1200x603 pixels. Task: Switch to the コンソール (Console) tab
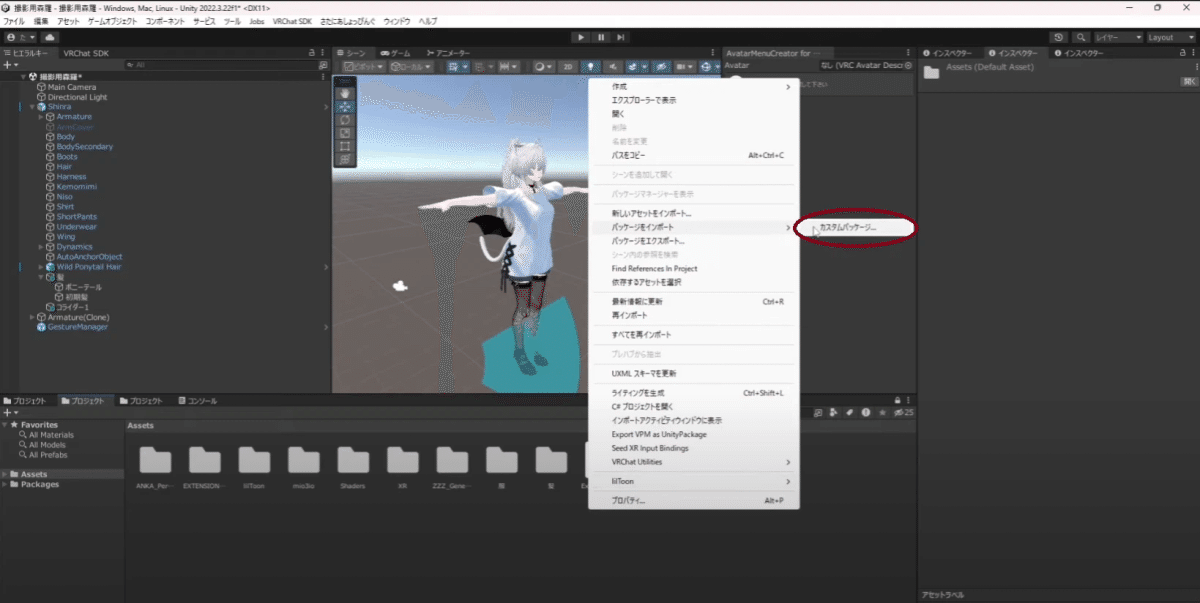[x=197, y=401]
